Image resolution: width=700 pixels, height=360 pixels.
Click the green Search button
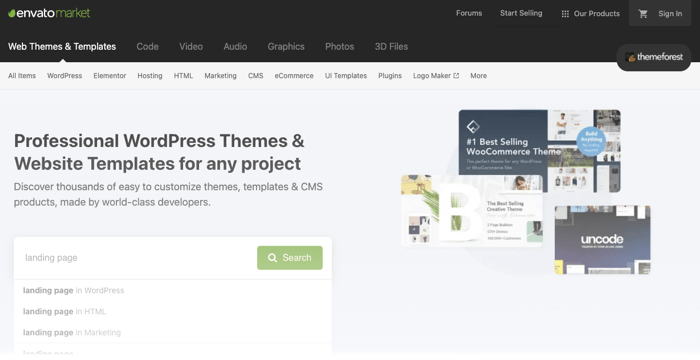(x=290, y=258)
